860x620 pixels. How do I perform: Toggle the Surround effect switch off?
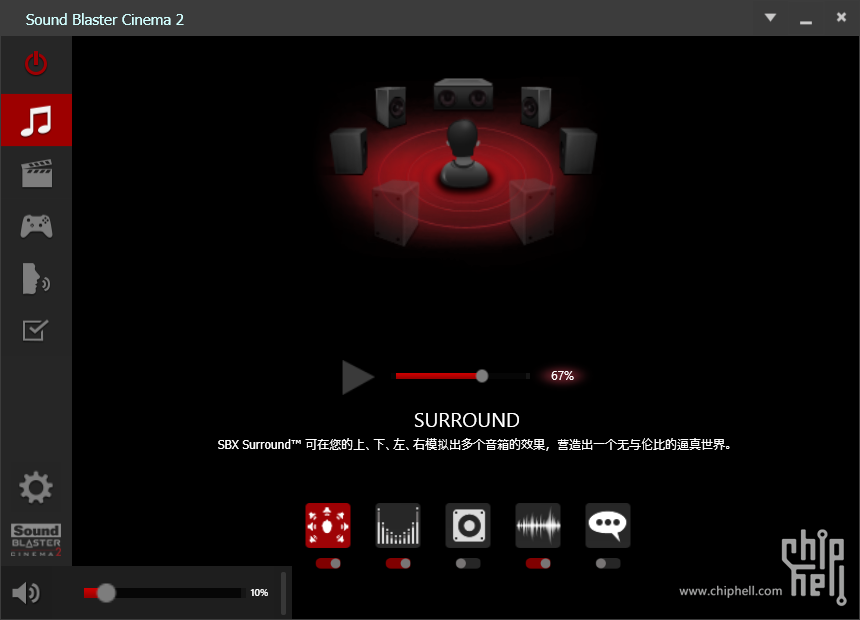point(328,563)
